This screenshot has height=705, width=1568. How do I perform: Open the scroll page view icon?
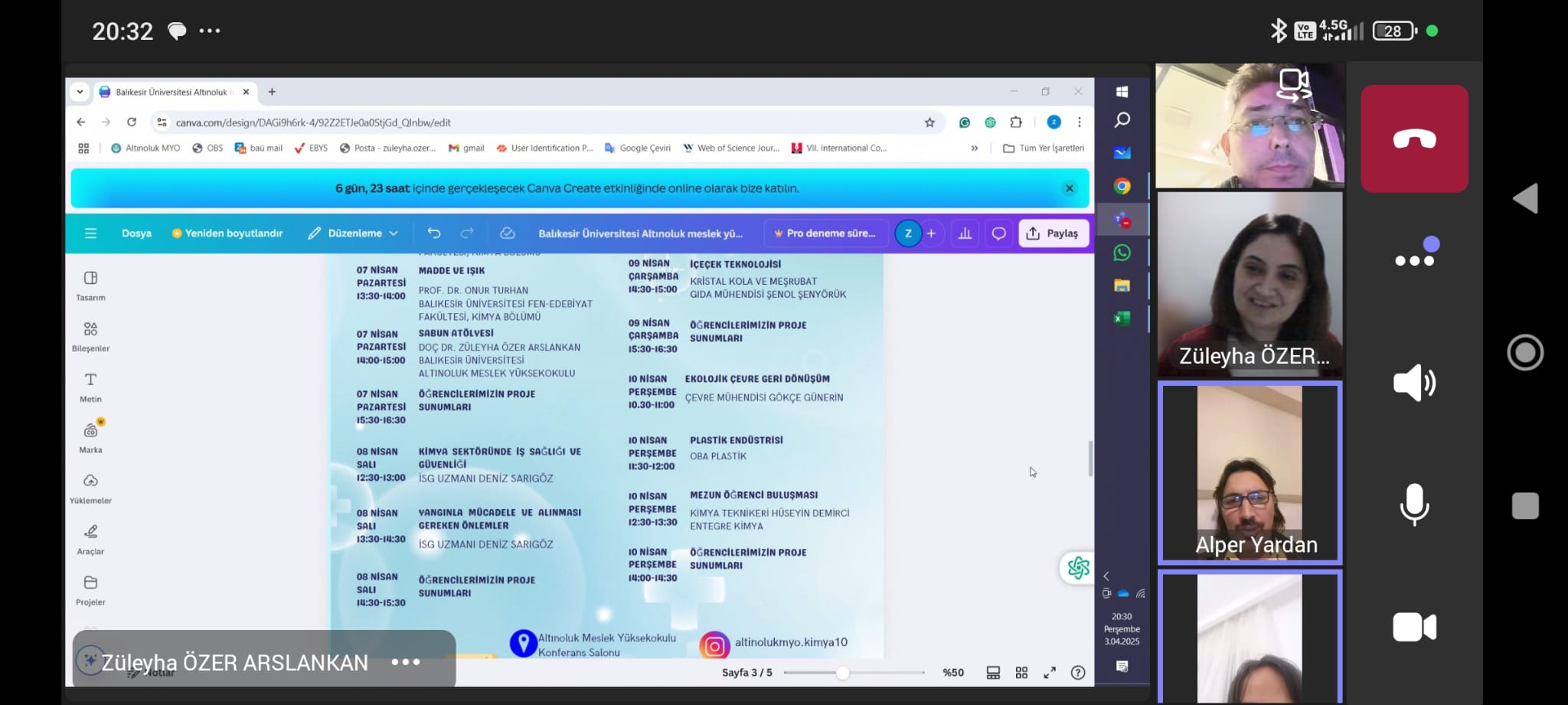[993, 673]
